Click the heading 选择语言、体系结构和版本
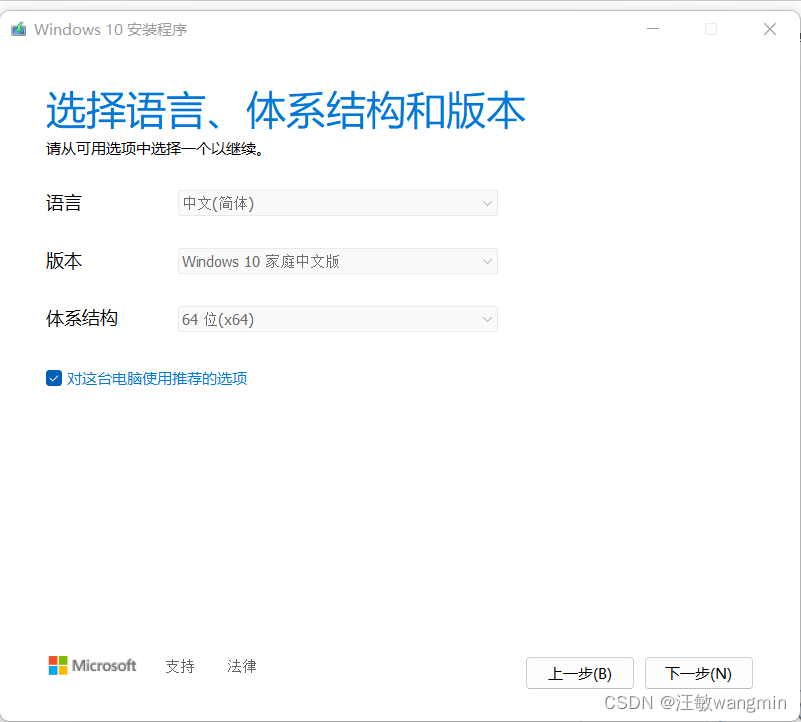 pos(286,110)
